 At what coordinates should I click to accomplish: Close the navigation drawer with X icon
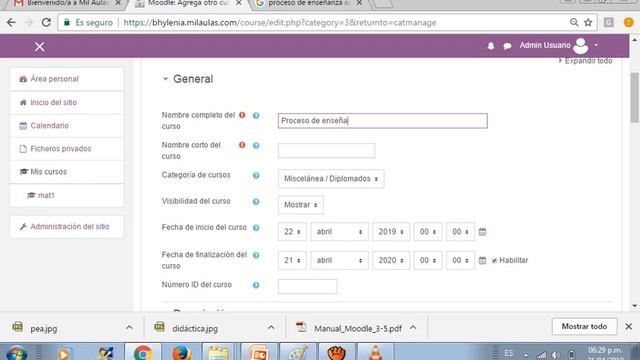point(40,47)
